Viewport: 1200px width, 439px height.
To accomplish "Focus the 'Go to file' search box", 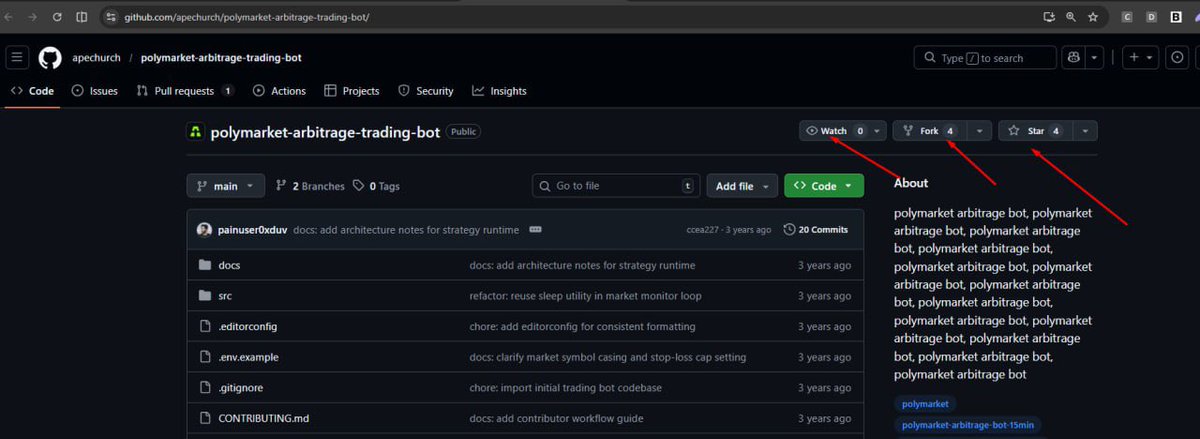I will click(616, 186).
